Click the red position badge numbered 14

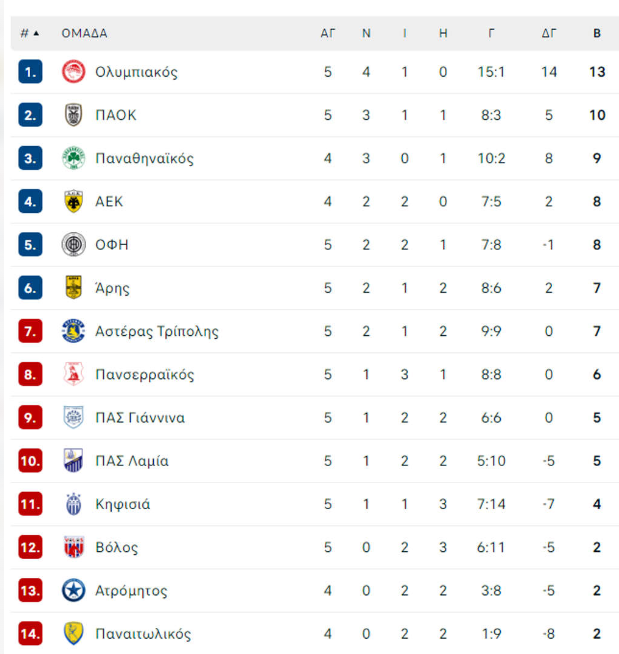pos(30,634)
